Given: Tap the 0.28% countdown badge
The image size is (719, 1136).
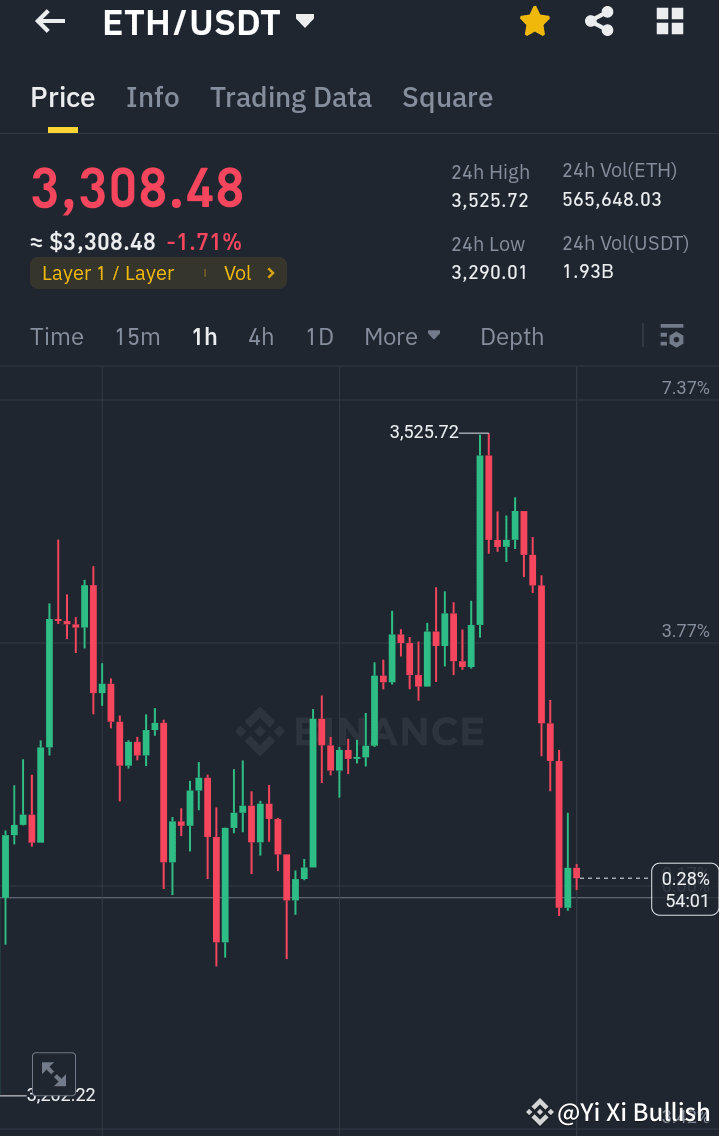Looking at the screenshot, I should tap(684, 889).
